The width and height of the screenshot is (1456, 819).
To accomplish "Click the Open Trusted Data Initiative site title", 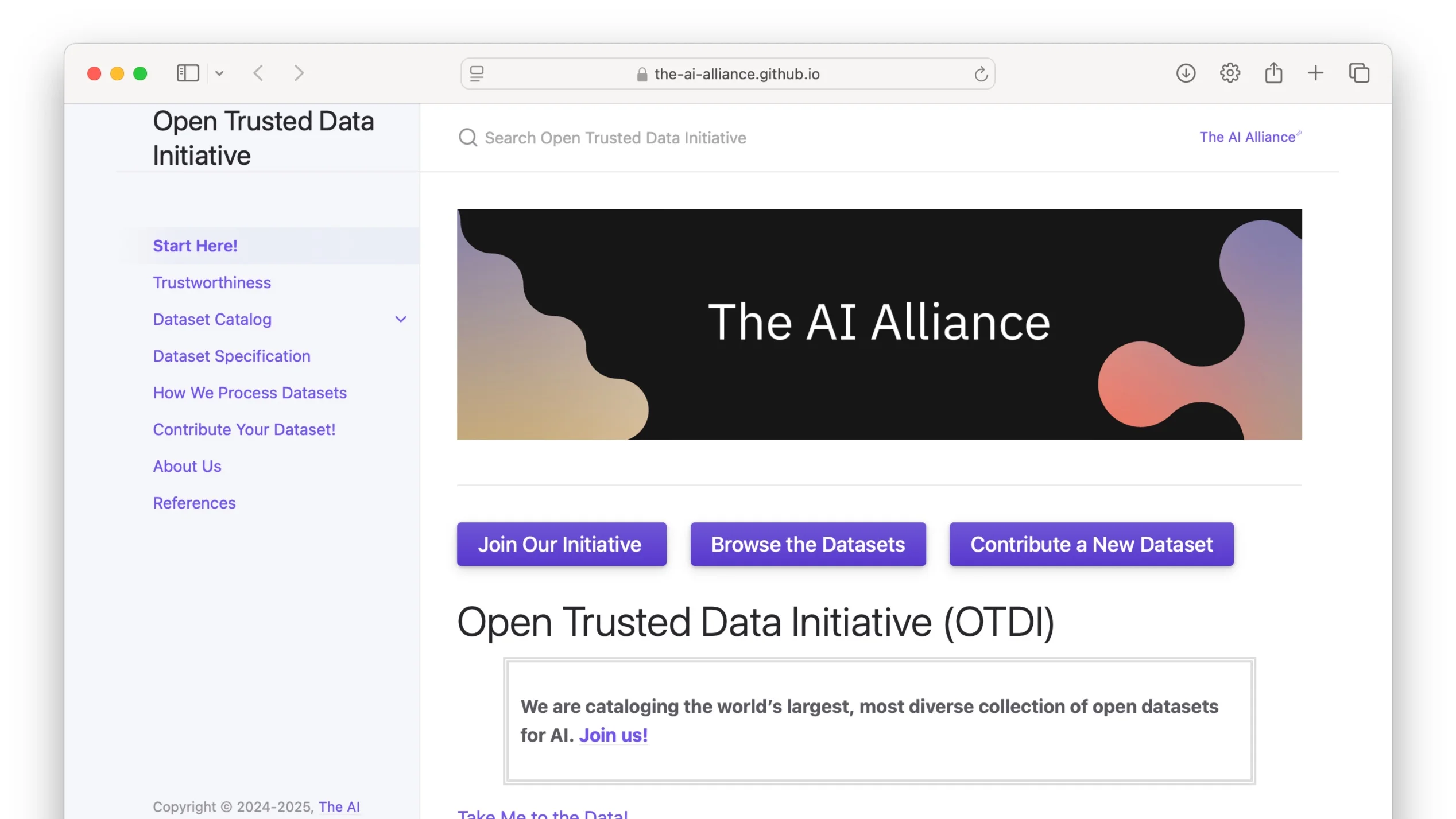I will pyautogui.click(x=263, y=138).
